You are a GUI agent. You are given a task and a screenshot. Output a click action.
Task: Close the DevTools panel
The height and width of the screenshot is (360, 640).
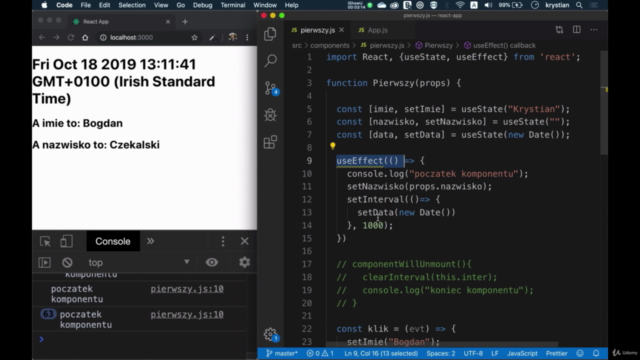point(244,241)
